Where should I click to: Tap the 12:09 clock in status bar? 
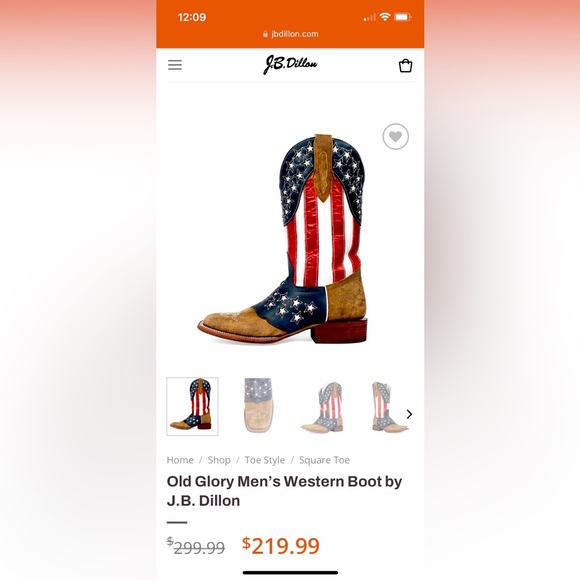point(192,17)
